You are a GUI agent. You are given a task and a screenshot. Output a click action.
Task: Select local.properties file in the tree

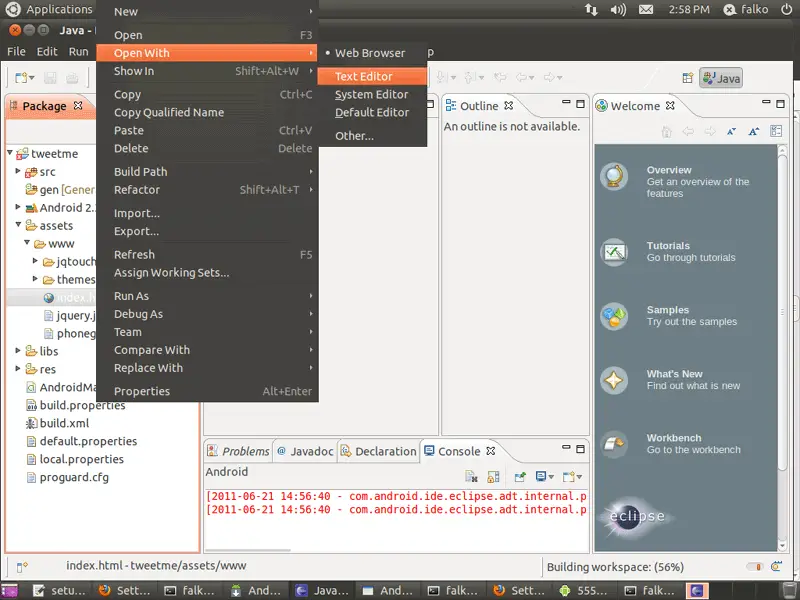coord(82,459)
